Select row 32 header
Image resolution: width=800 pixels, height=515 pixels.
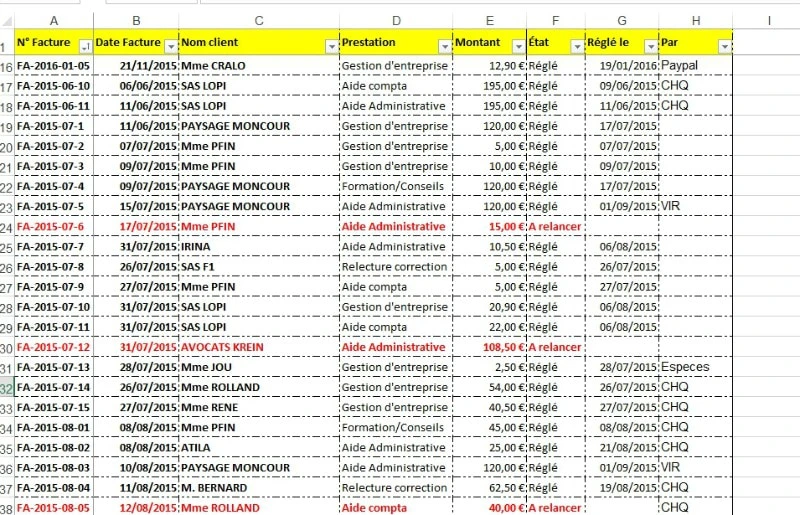pos(7,388)
